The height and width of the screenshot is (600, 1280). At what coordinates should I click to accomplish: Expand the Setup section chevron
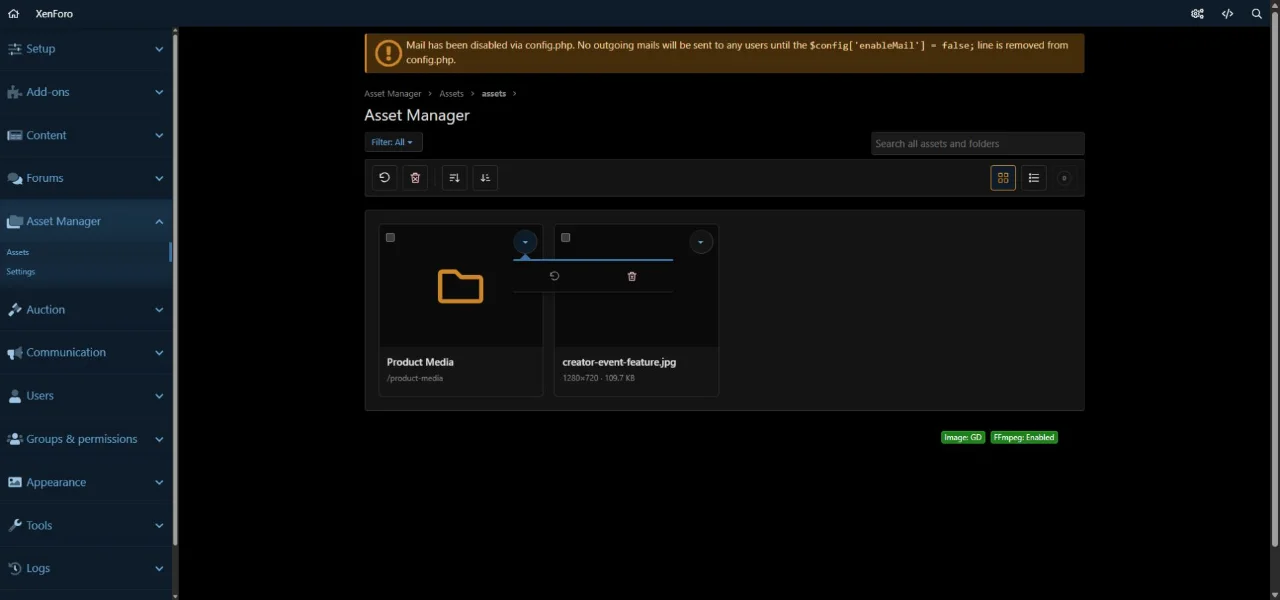pyautogui.click(x=159, y=49)
